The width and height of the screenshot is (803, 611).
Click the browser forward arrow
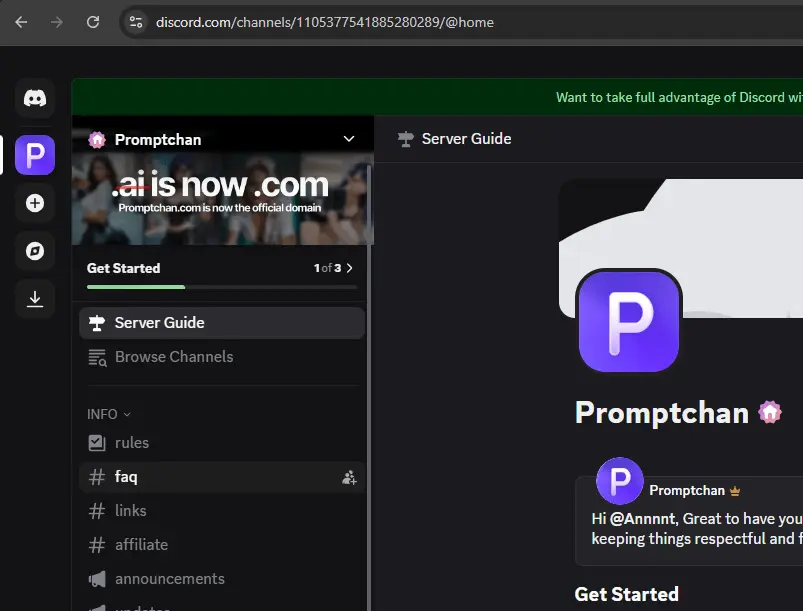coord(57,22)
